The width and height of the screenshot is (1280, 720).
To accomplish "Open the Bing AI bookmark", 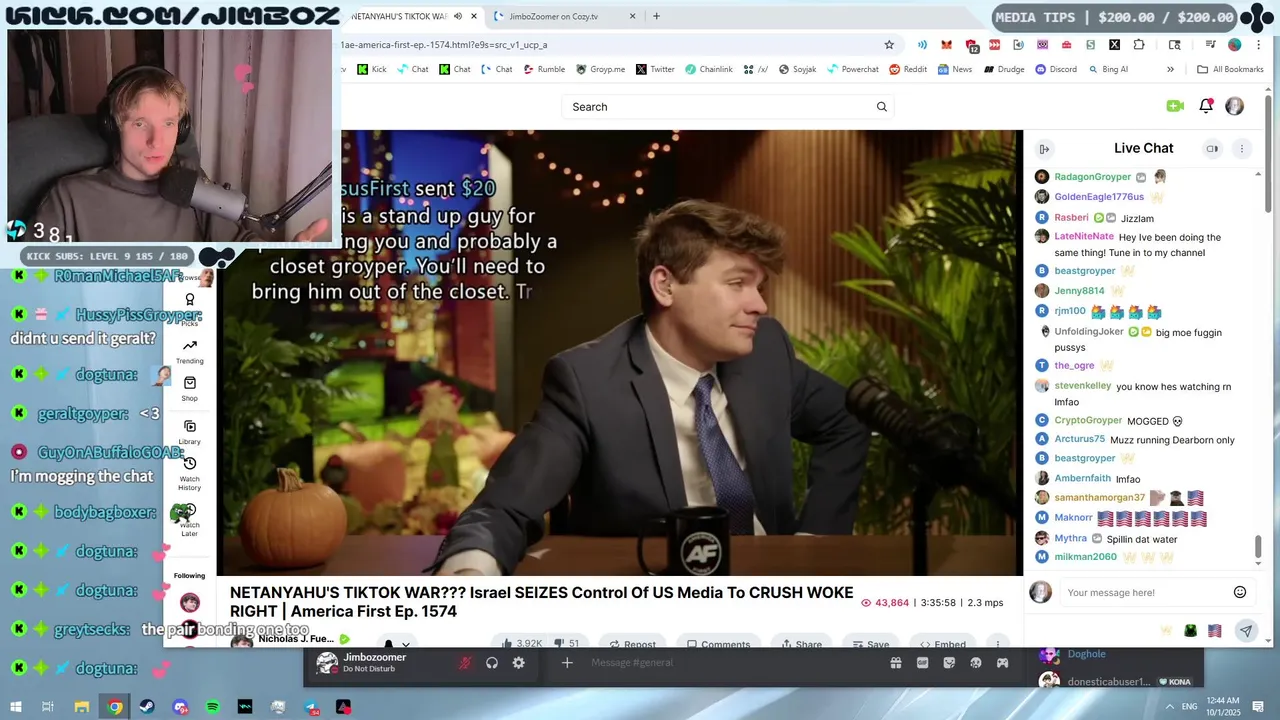I will coord(1107,70).
